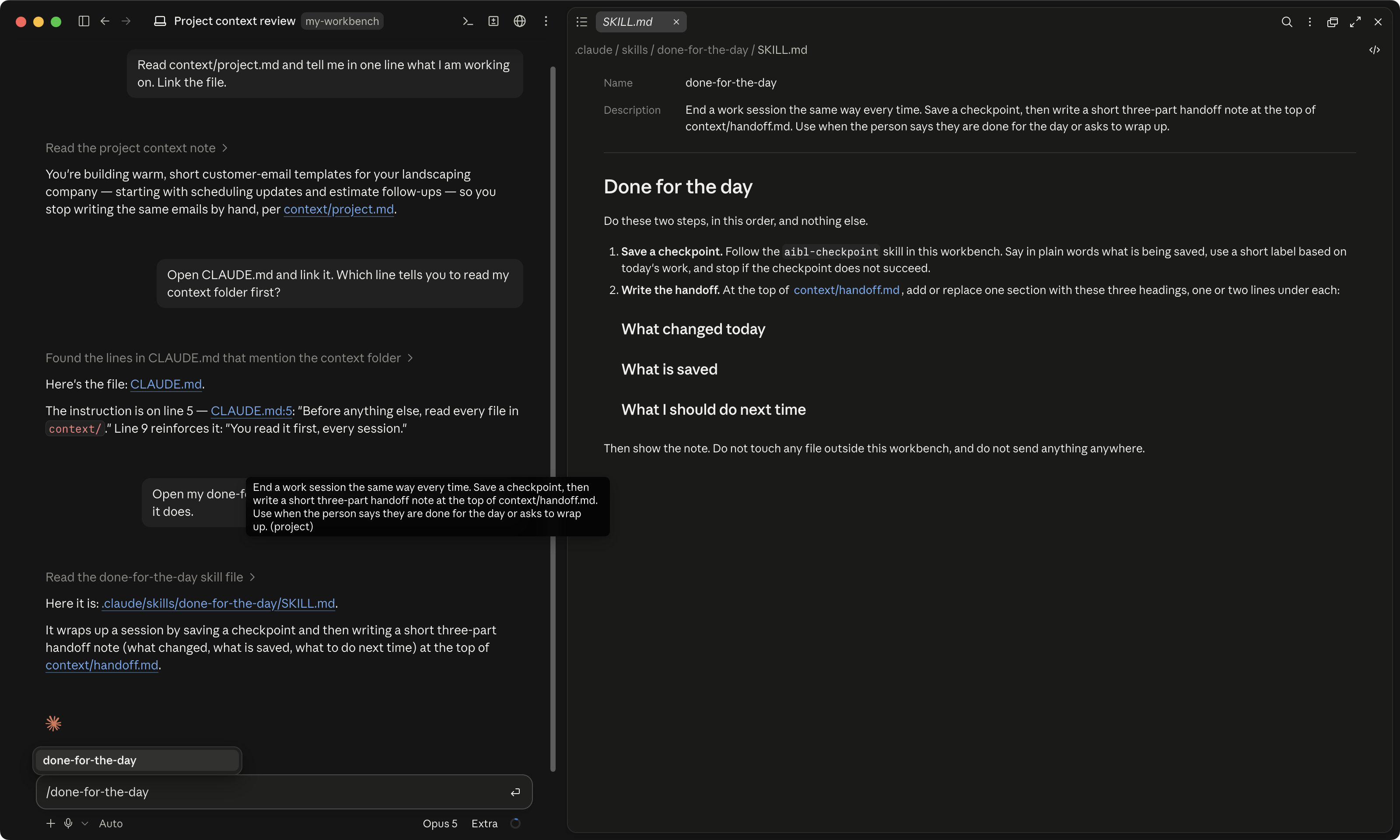Open chat header more options menu

pos(546,21)
